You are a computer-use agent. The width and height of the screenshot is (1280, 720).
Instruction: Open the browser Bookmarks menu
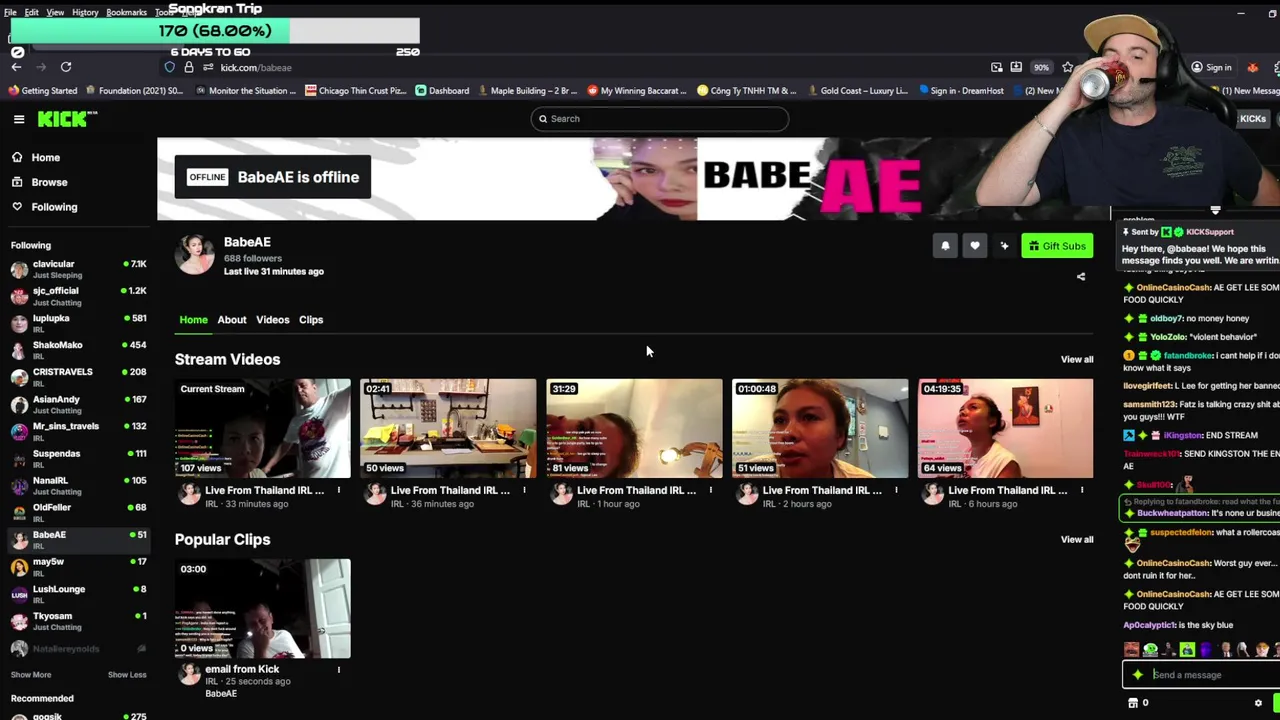(x=127, y=12)
